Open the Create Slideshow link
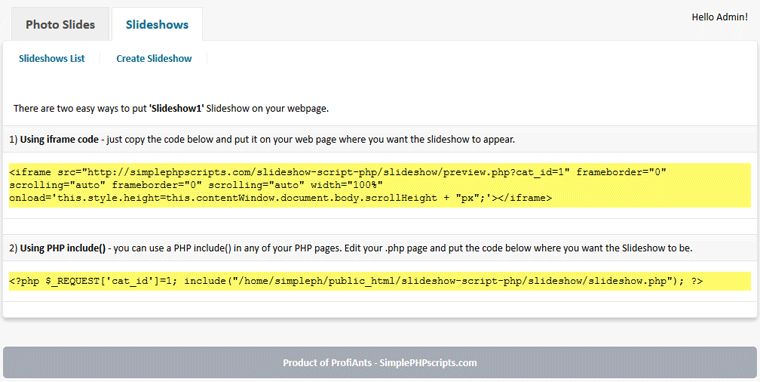Image resolution: width=760 pixels, height=382 pixels. tap(154, 59)
